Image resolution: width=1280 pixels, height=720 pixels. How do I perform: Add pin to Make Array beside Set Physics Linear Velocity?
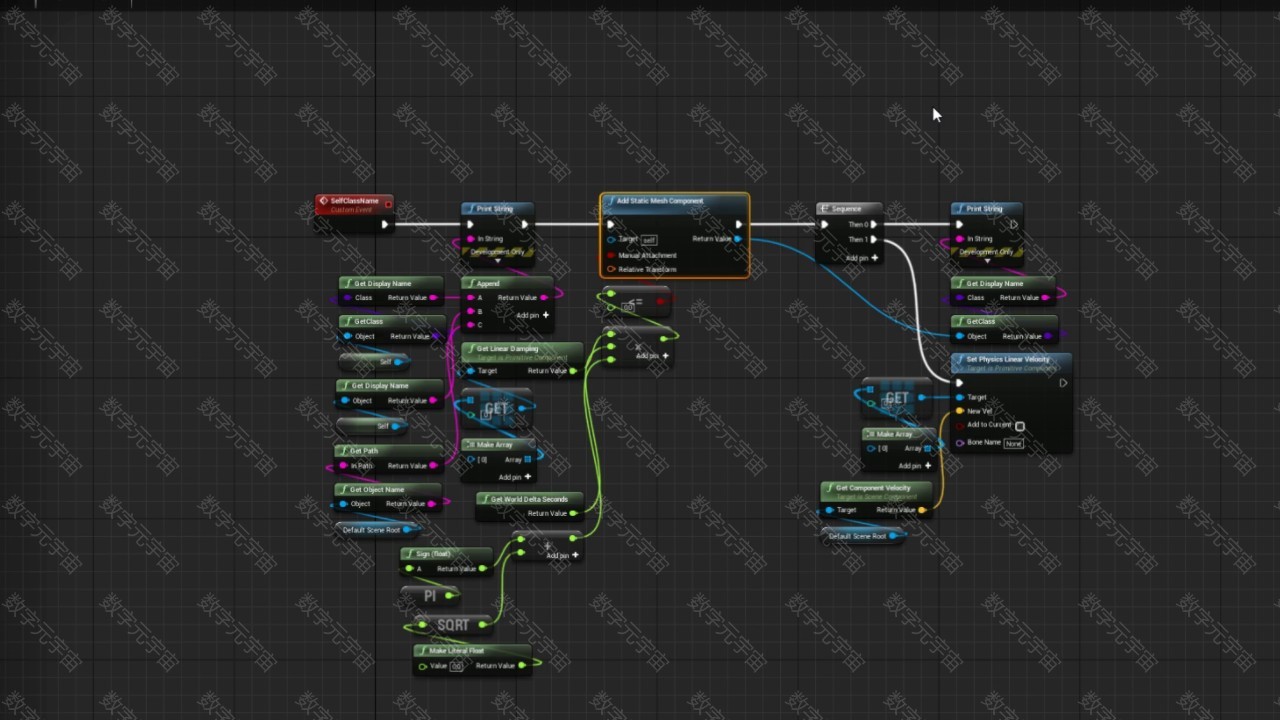(x=915, y=465)
